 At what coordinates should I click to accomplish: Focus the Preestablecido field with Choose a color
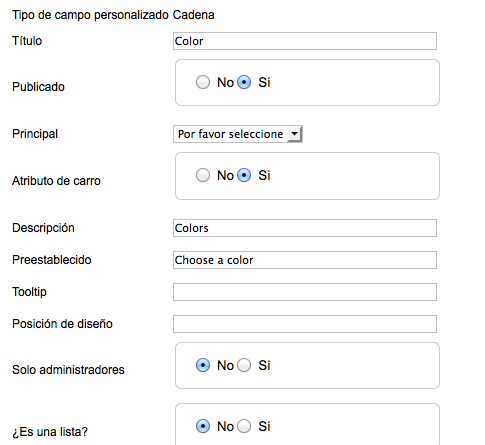point(305,260)
